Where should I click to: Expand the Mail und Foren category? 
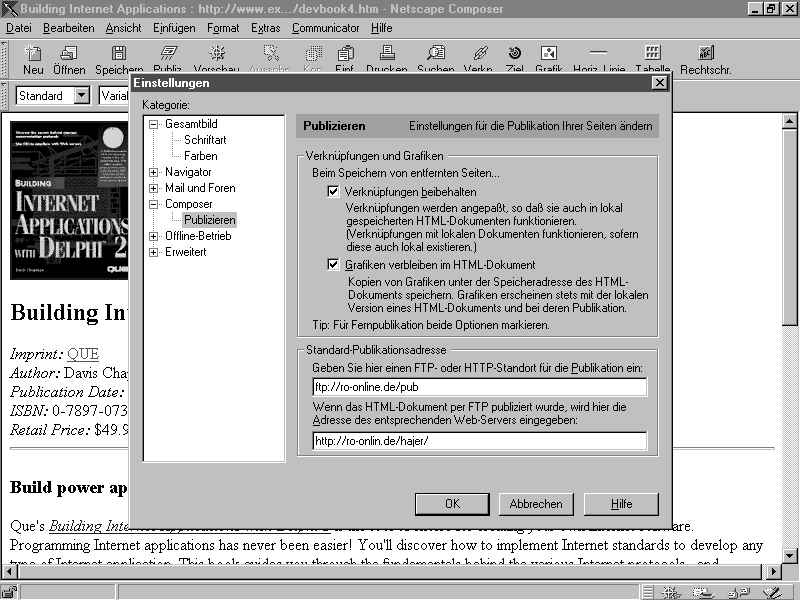click(x=154, y=188)
